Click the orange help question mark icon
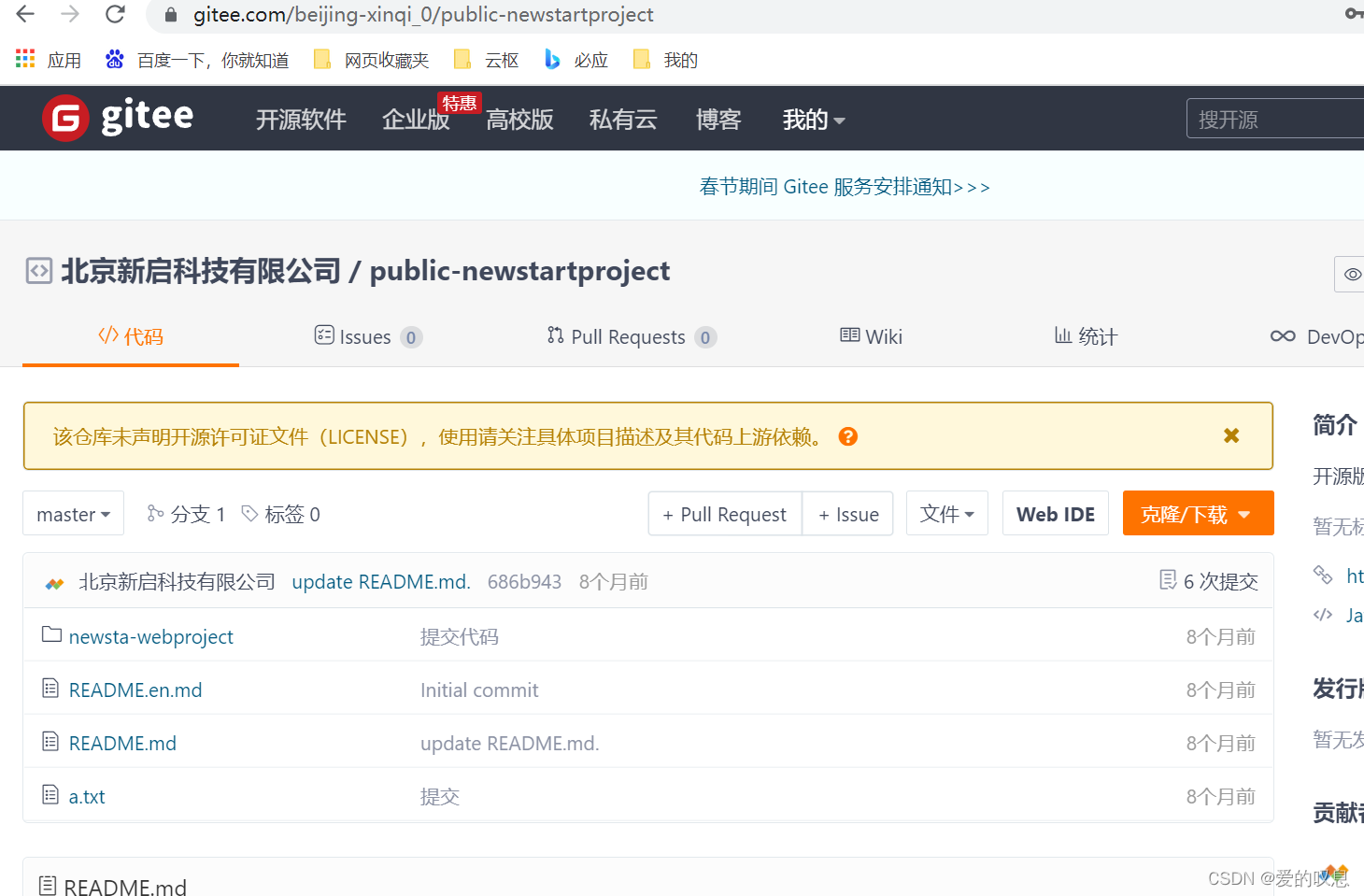1364x896 pixels. pos(848,436)
